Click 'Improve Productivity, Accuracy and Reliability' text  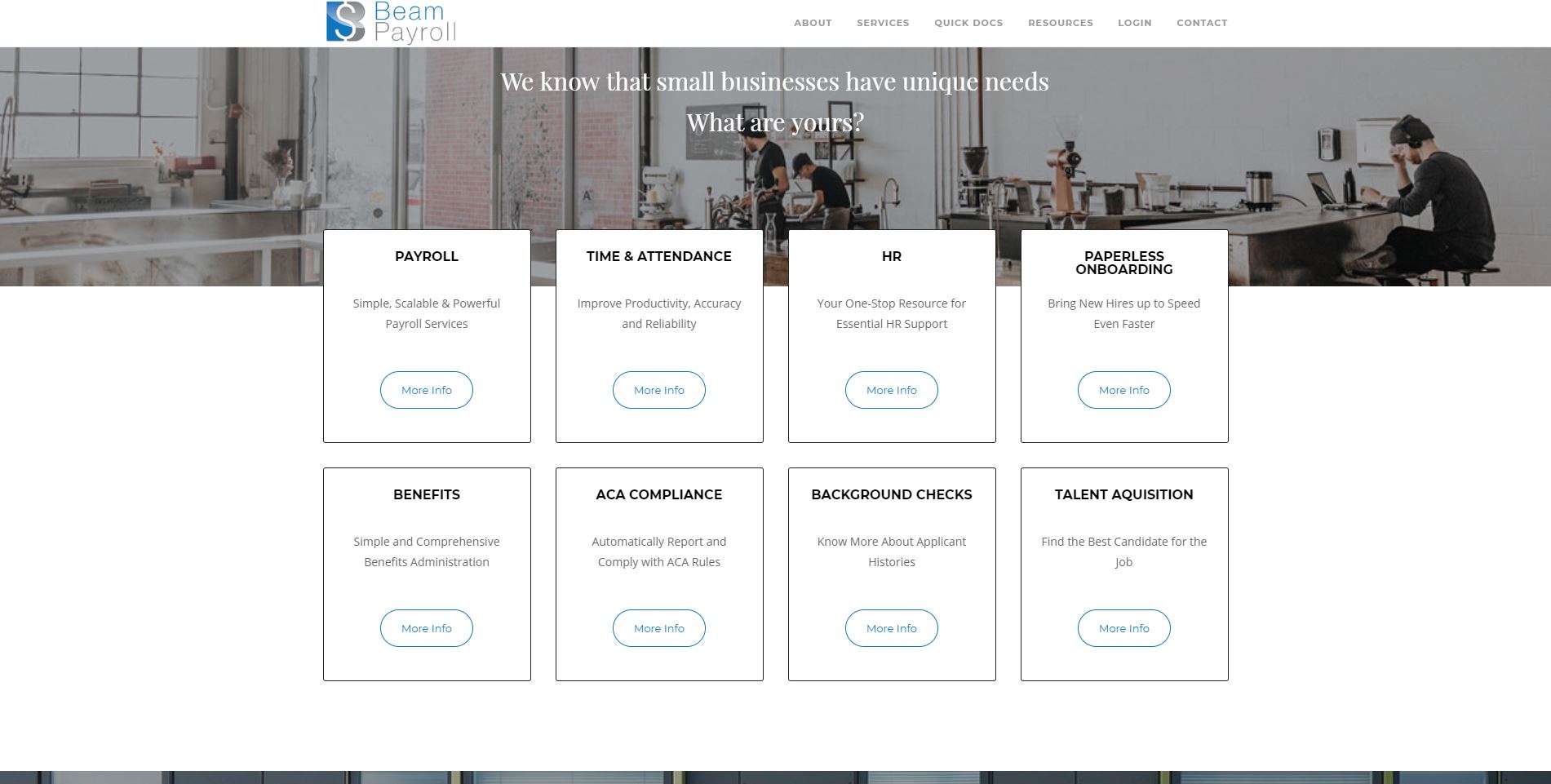coord(659,313)
